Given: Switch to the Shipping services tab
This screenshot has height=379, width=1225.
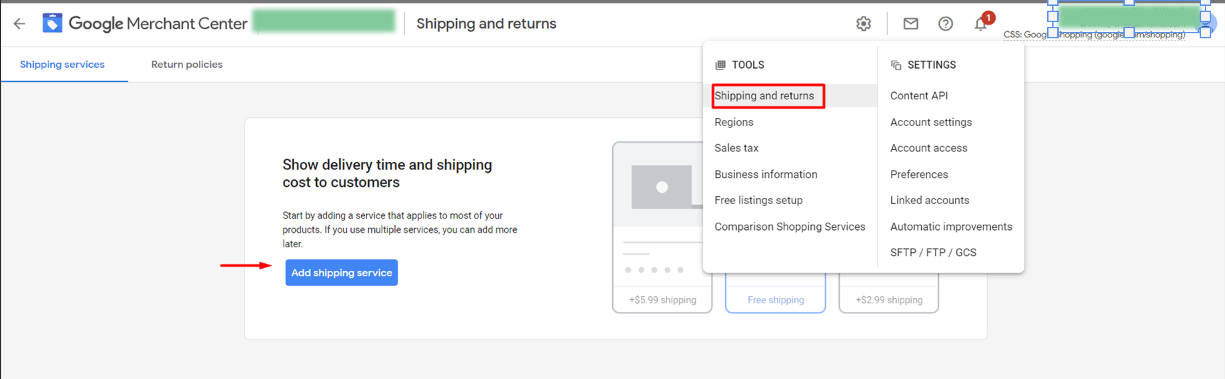Looking at the screenshot, I should [x=62, y=64].
